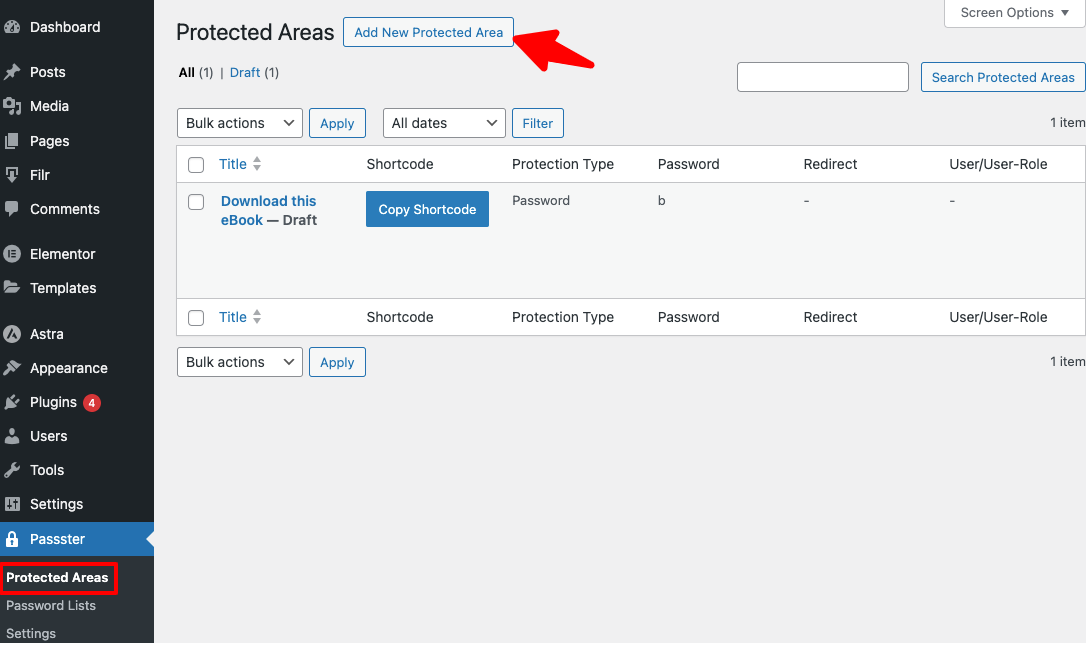Check the select-all checkbox in header row
Viewport: 1086px width, 646px height.
[x=195, y=164]
